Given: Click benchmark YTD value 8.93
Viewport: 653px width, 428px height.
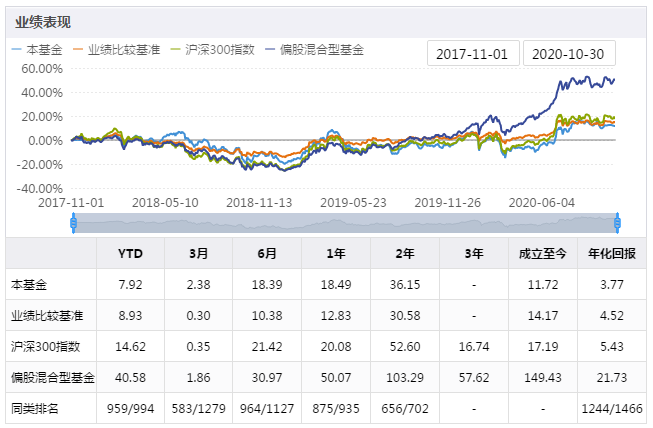Looking at the screenshot, I should pos(130,316).
